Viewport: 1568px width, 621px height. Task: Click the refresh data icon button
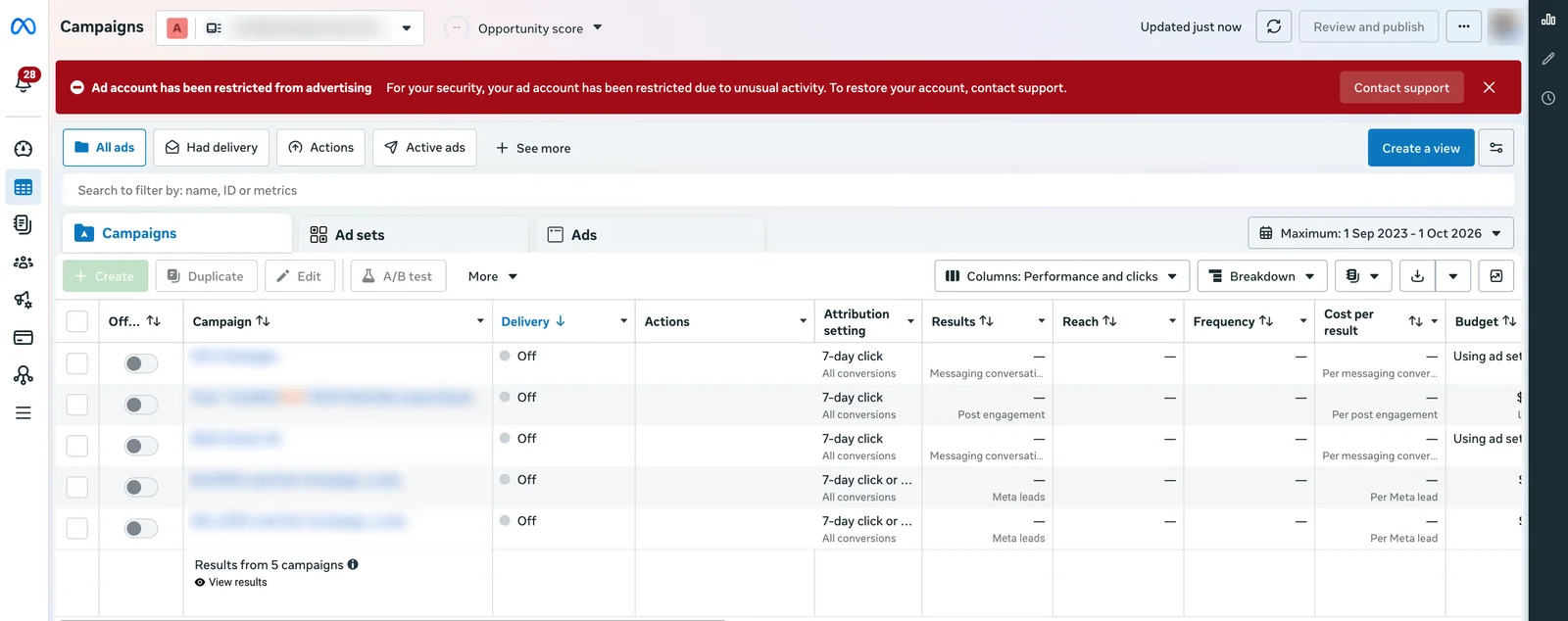click(1274, 26)
